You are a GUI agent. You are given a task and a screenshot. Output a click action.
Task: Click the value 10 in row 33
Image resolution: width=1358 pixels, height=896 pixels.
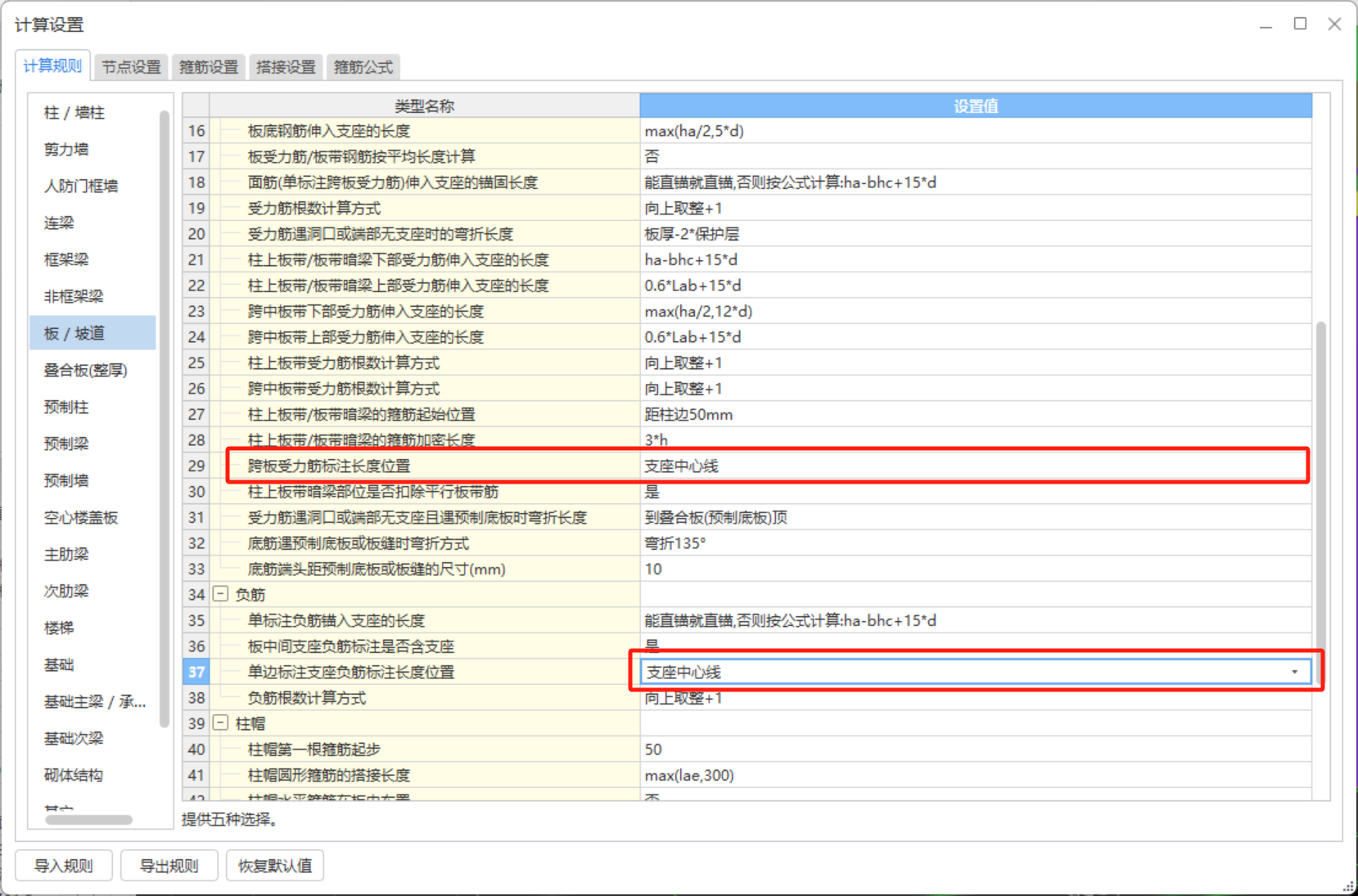coord(976,569)
